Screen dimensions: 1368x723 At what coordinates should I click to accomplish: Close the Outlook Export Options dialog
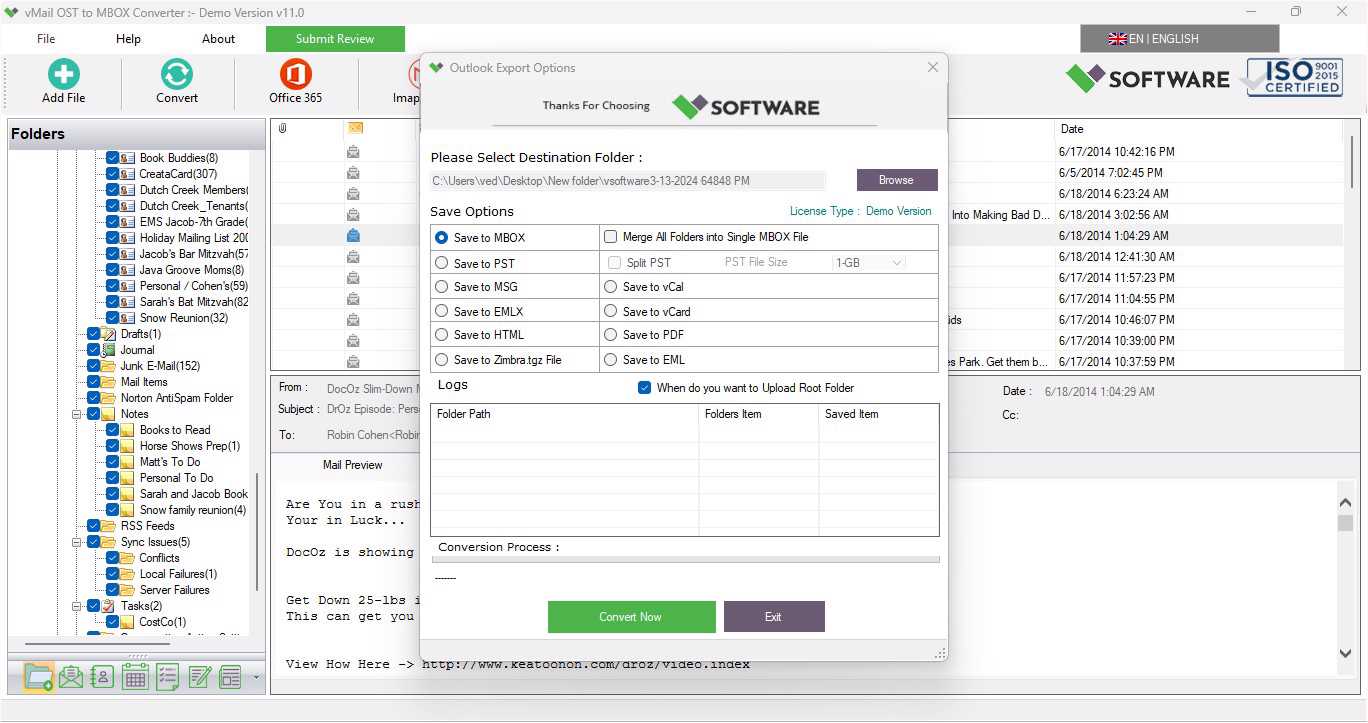932,67
